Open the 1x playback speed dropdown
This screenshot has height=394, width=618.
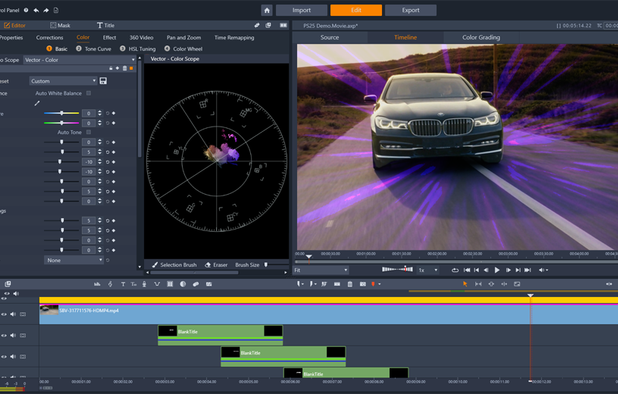(428, 270)
